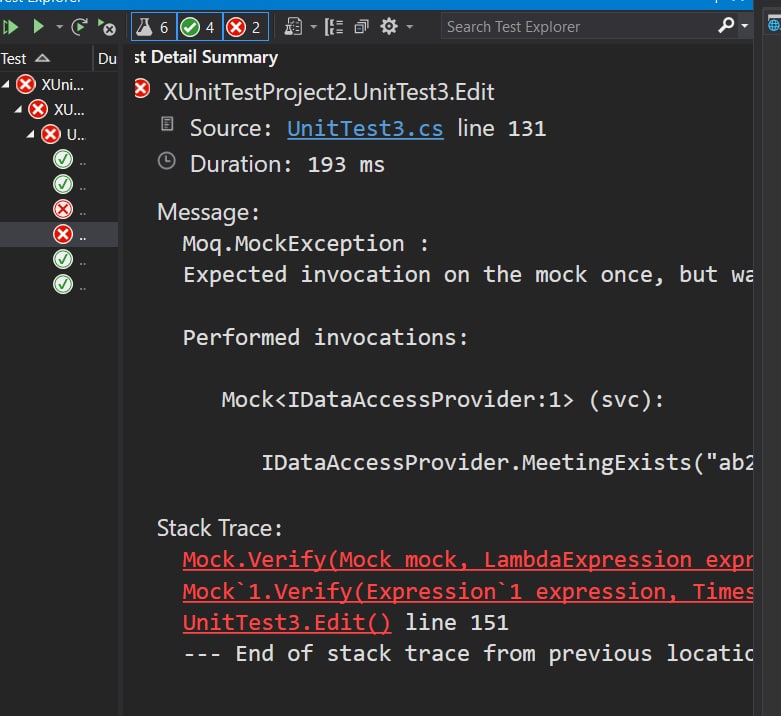
Task: Click the globe icon at right edge
Action: point(774,25)
